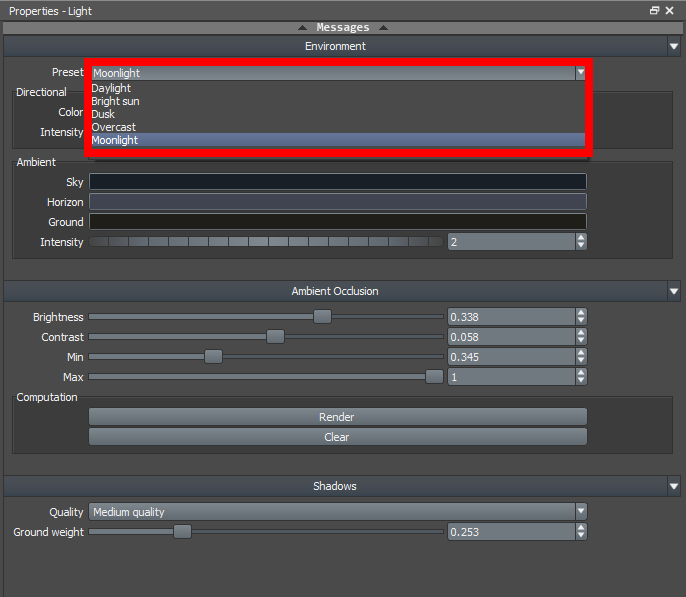Select the Overcast preset option
Screen dimensions: 686x597
point(338,127)
